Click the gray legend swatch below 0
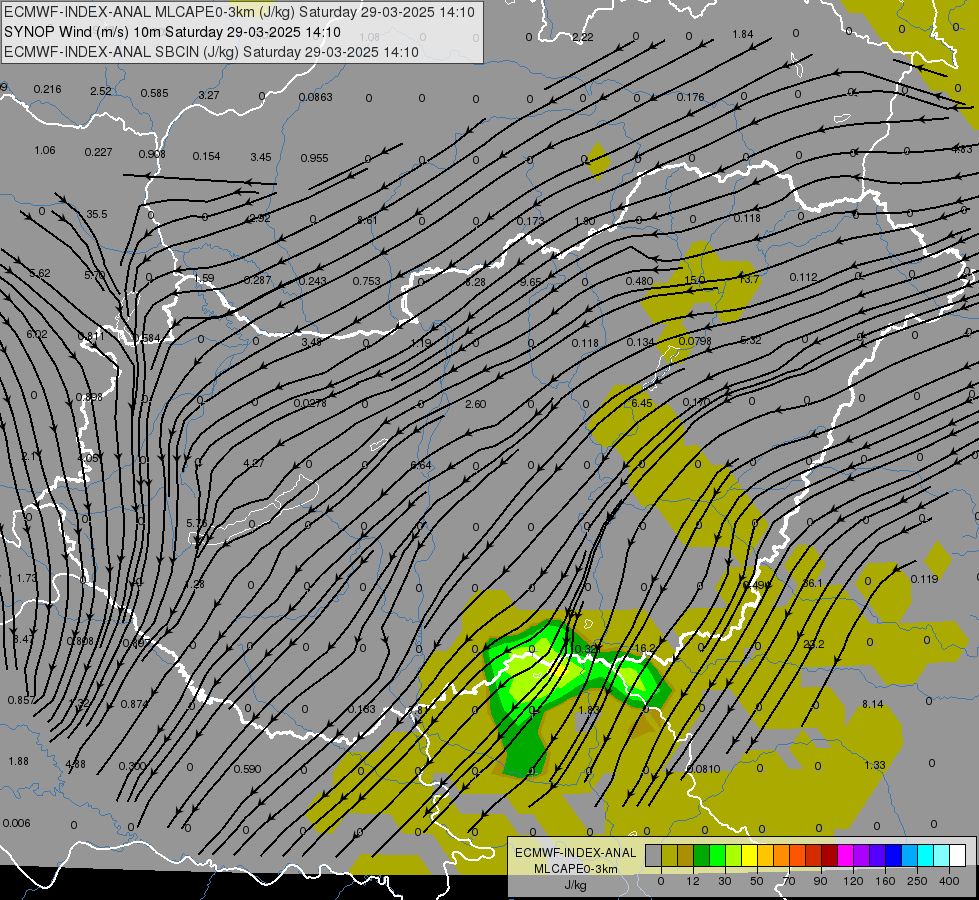Image resolution: width=979 pixels, height=900 pixels. 653,856
